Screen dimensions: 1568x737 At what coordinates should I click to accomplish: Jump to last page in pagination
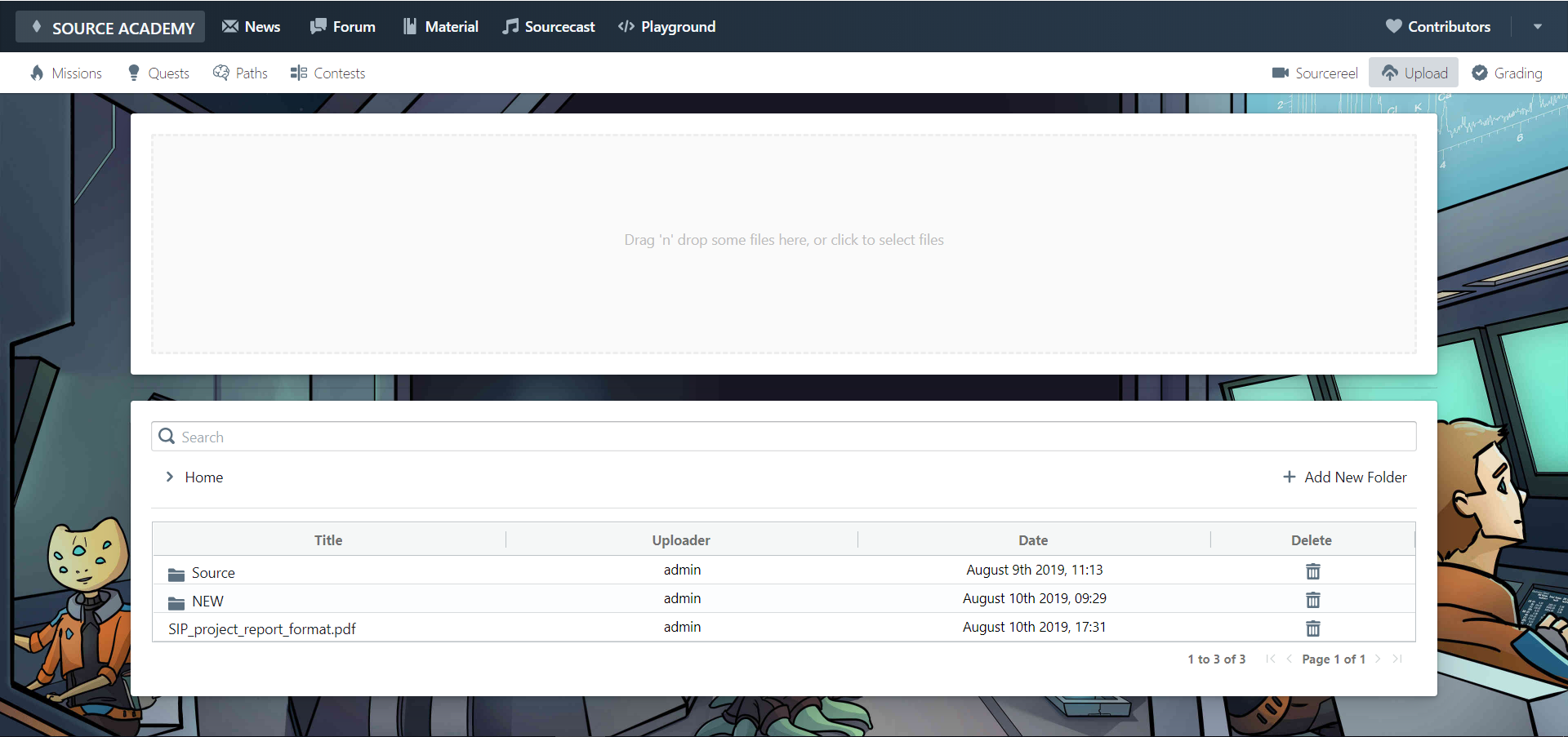point(1397,659)
